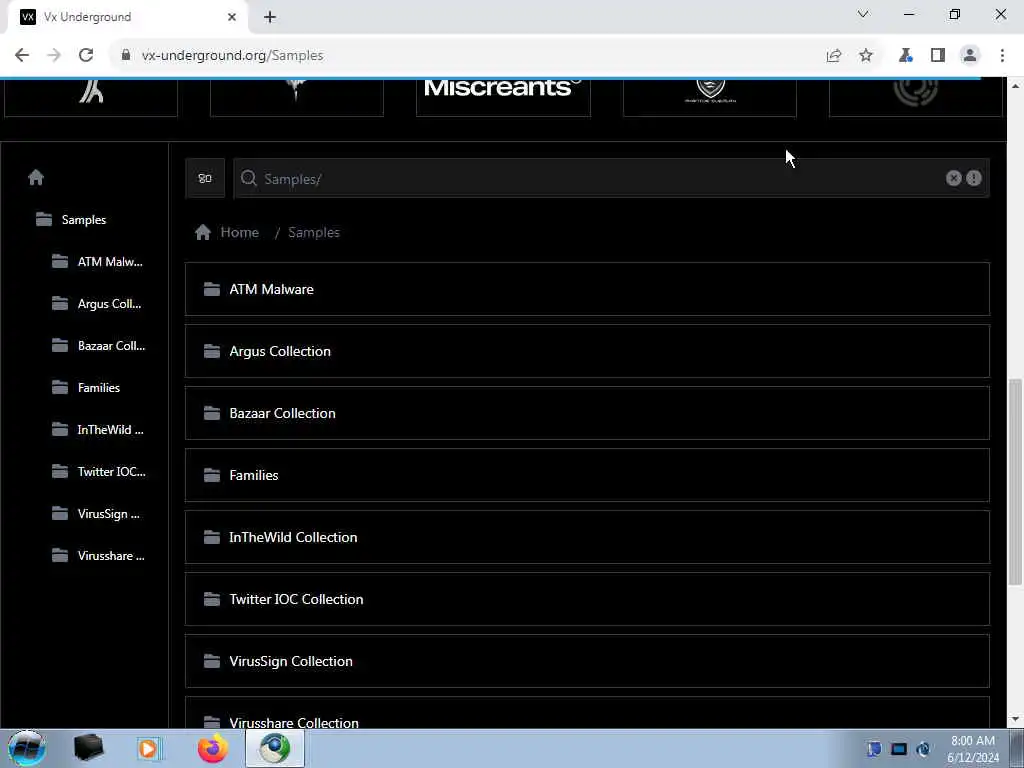This screenshot has height=768, width=1024.
Task: Toggle the browser side panel
Action: 938,56
